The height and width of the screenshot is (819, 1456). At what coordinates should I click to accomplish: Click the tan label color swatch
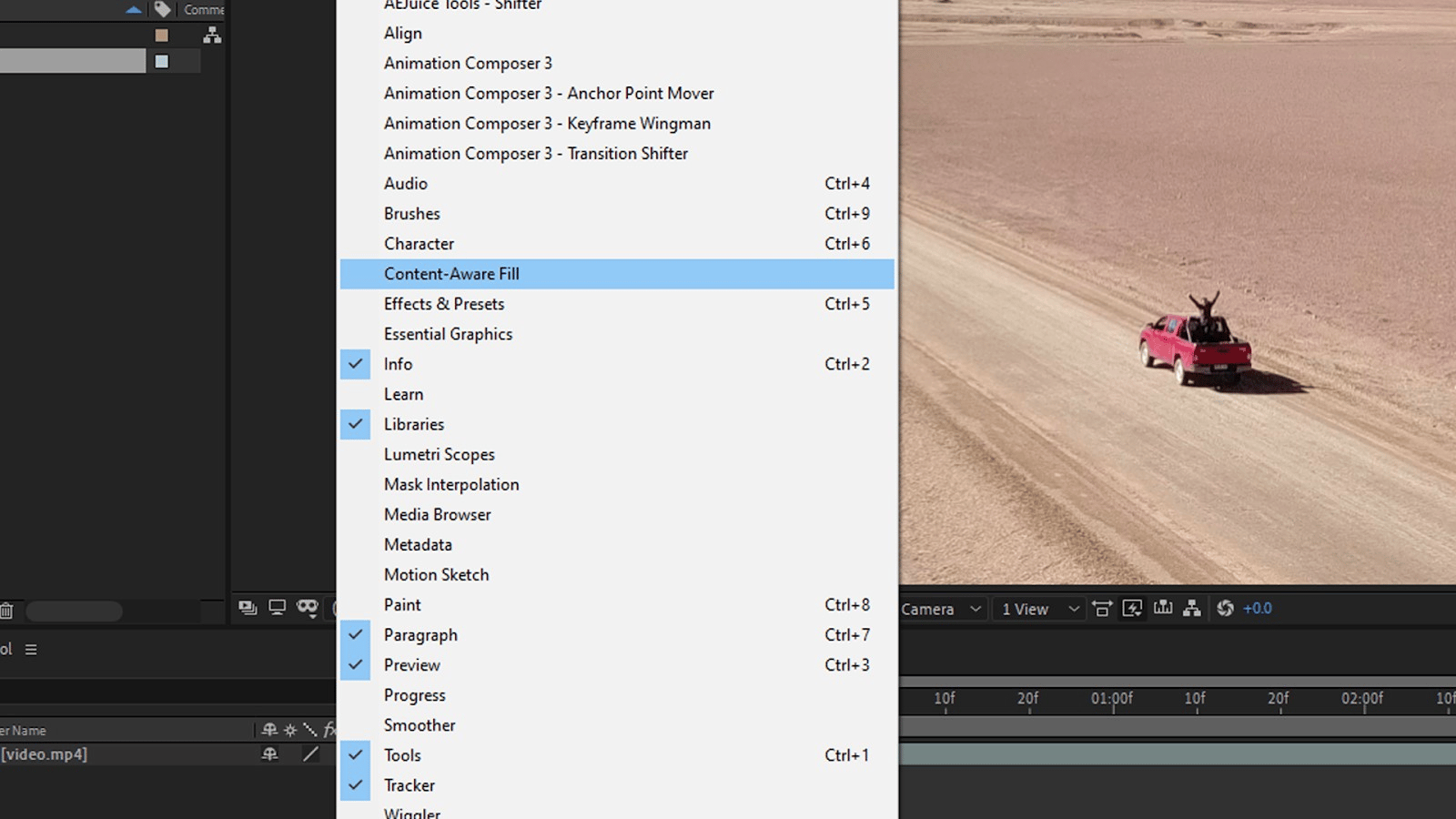click(x=161, y=35)
